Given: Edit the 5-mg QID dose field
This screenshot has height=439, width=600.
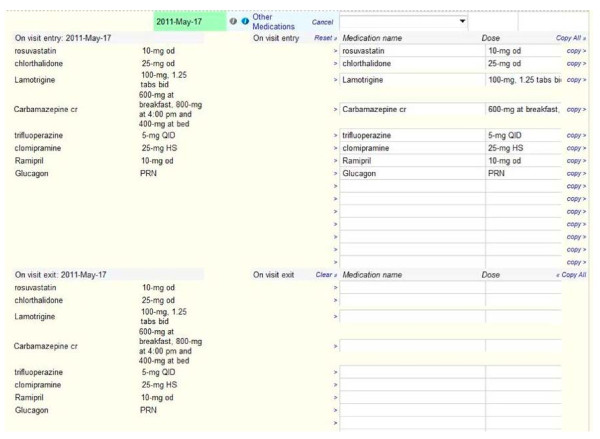Looking at the screenshot, I should (523, 135).
